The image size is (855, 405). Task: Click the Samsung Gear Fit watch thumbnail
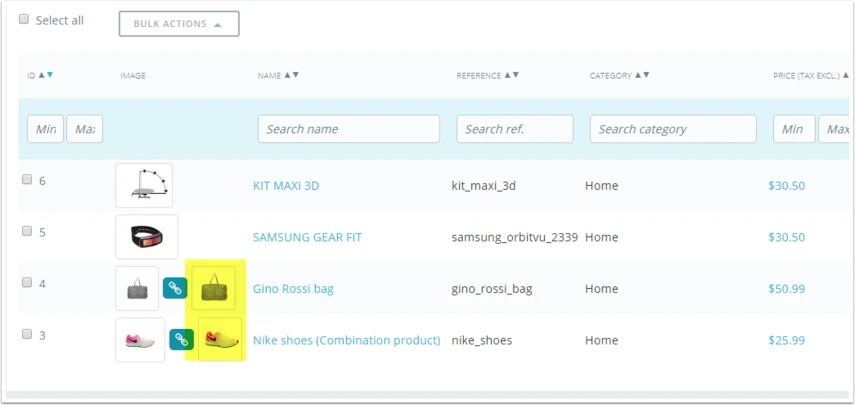pyautogui.click(x=147, y=237)
